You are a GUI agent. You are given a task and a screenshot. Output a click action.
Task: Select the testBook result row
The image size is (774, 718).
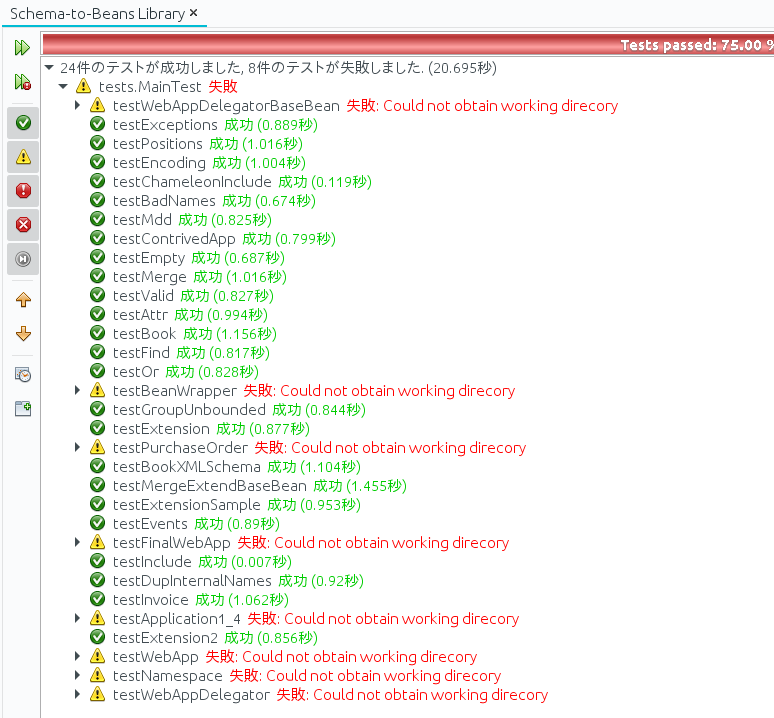[x=183, y=334]
